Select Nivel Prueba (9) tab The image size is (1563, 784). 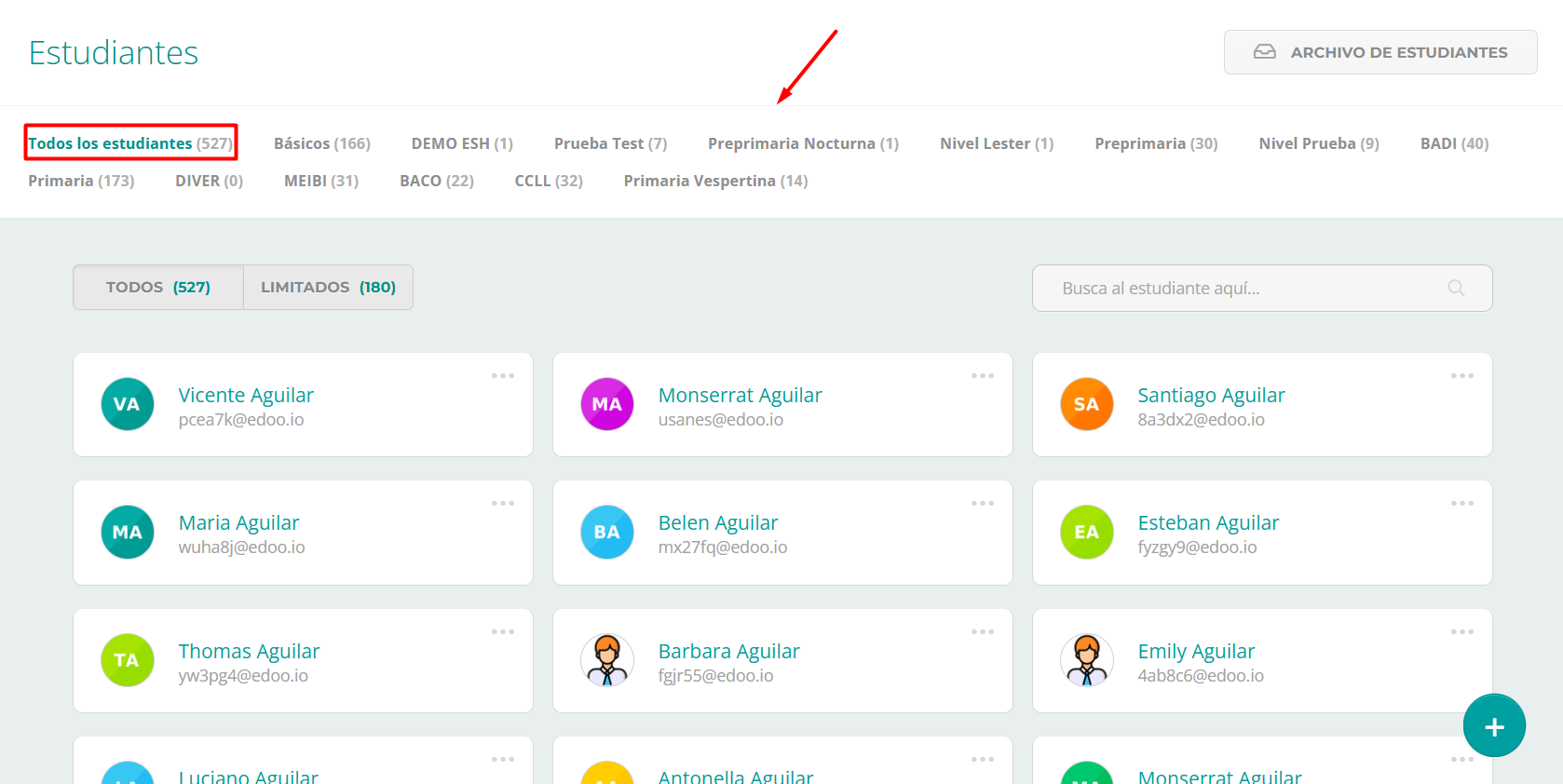[1319, 143]
